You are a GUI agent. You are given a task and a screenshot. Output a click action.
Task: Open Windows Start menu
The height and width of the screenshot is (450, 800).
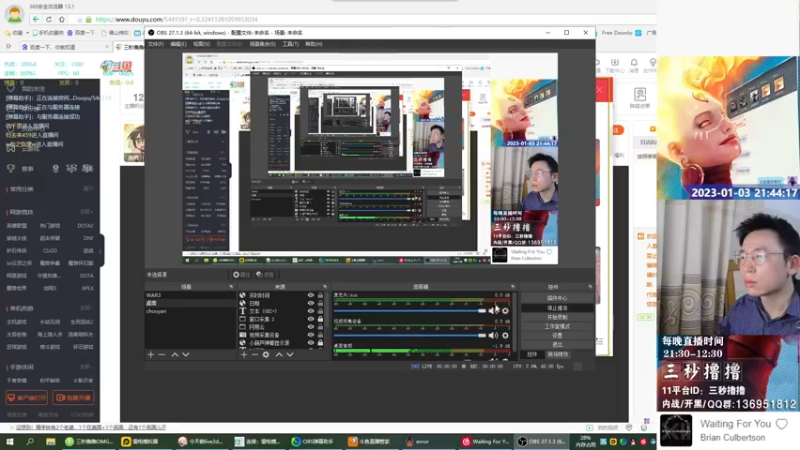tap(10, 442)
